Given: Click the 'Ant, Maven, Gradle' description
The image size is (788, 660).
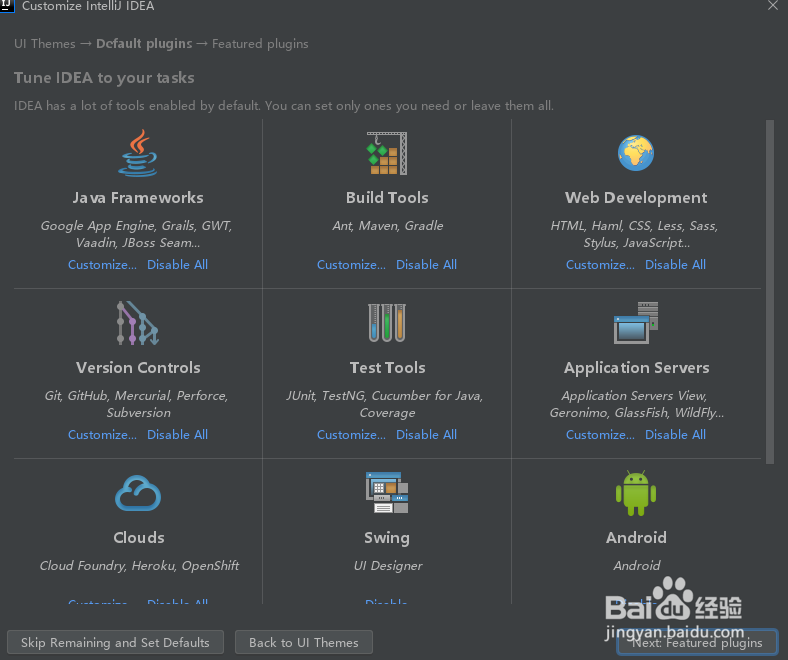Looking at the screenshot, I should 387,226.
